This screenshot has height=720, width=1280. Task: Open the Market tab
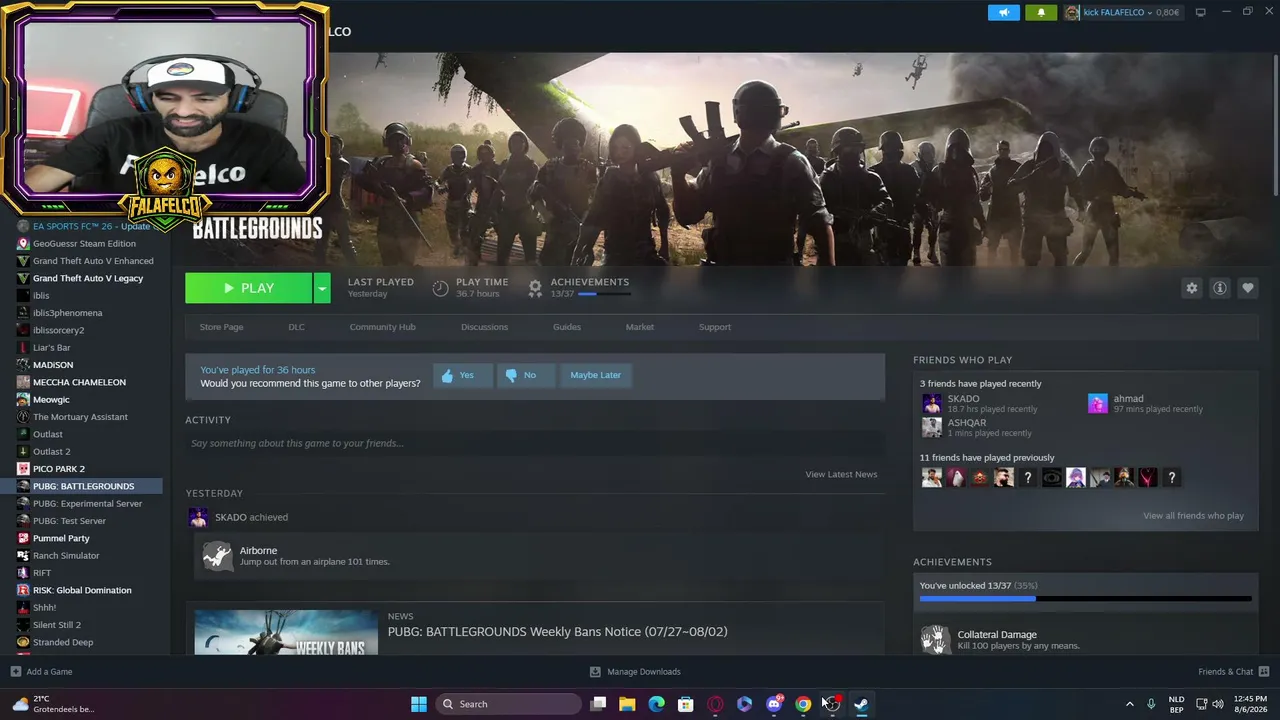tap(640, 327)
